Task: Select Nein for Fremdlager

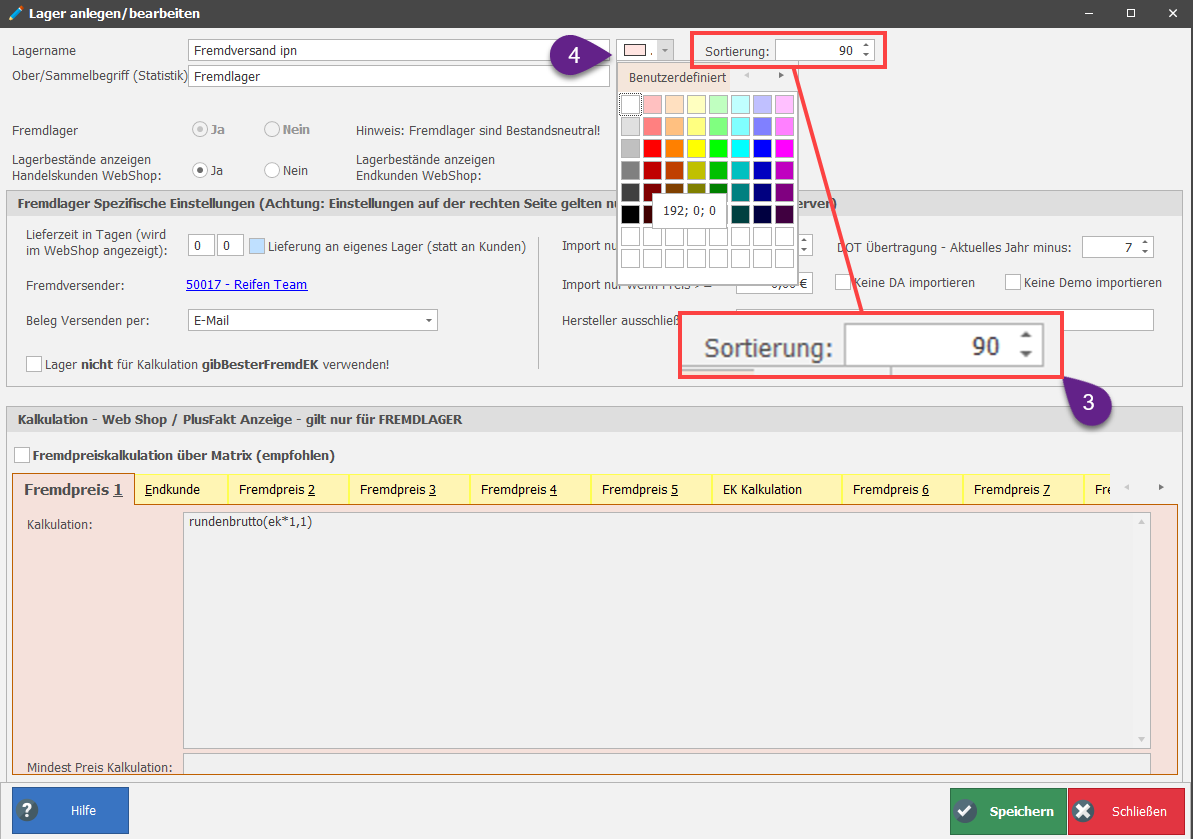Action: point(272,129)
